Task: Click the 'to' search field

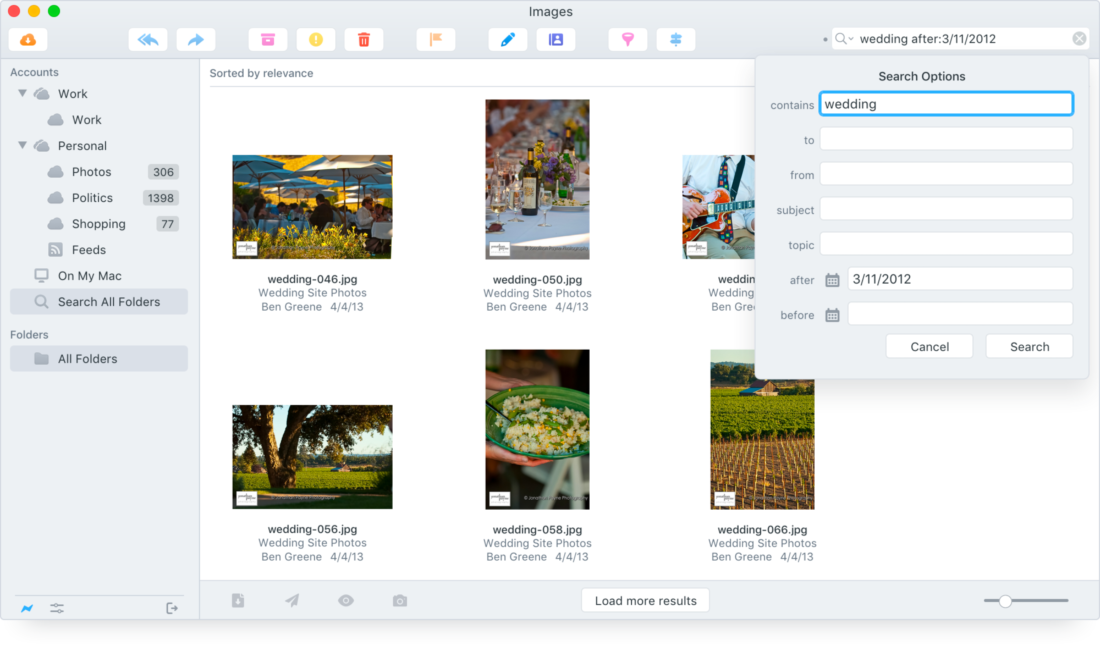Action: pyautogui.click(x=946, y=139)
